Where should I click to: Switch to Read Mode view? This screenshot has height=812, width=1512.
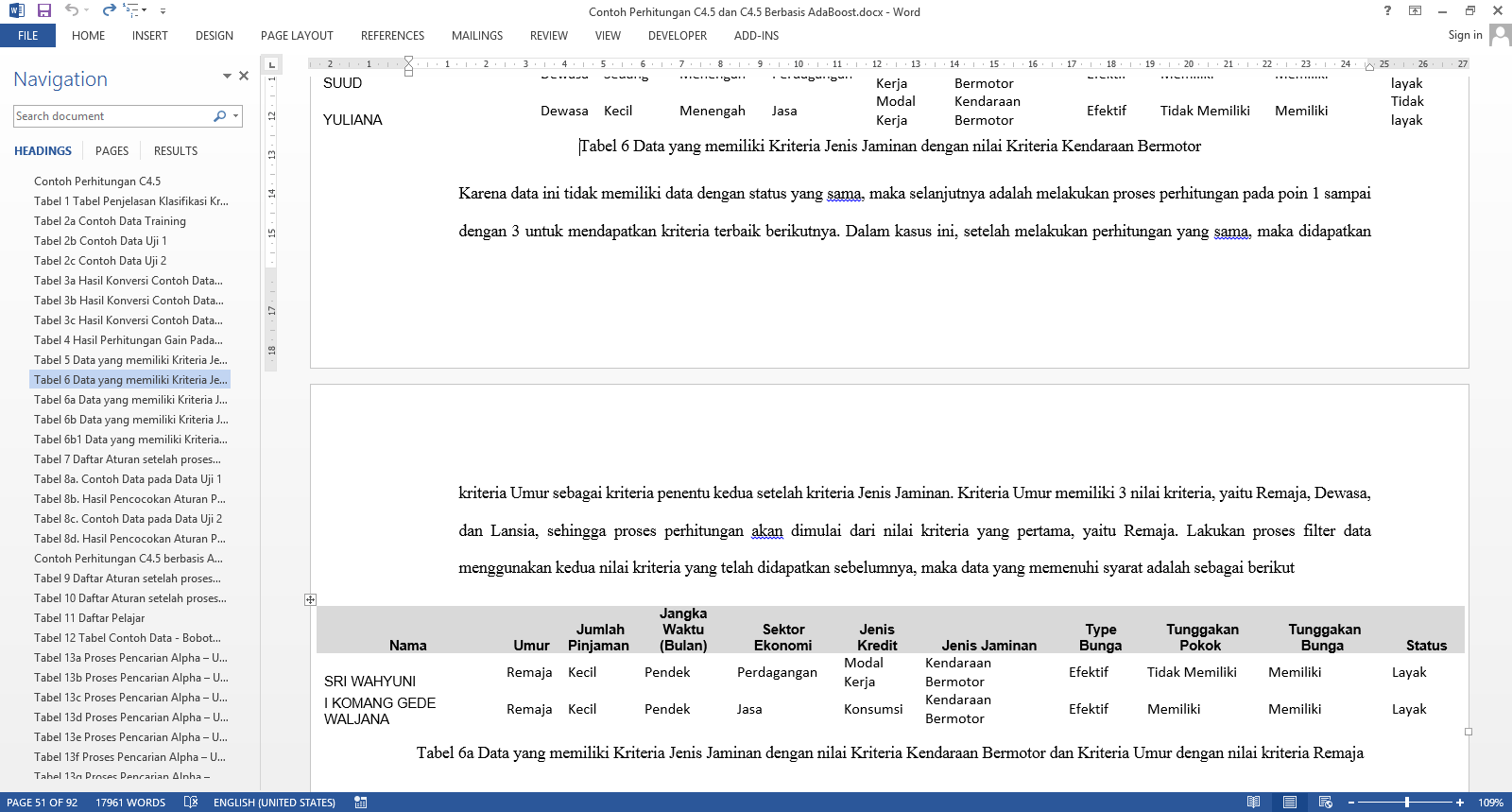[x=1253, y=802]
